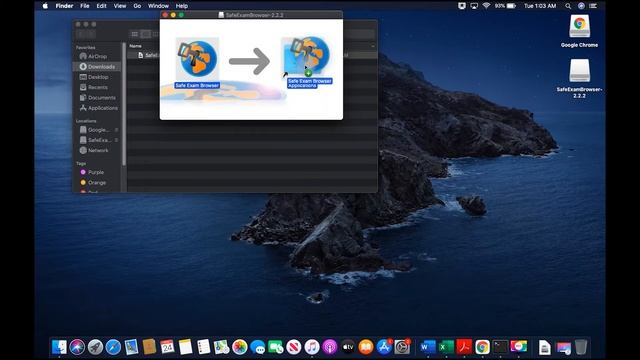The image size is (640, 360).
Task: Open Microsoft Word from the Dock
Action: (x=428, y=347)
